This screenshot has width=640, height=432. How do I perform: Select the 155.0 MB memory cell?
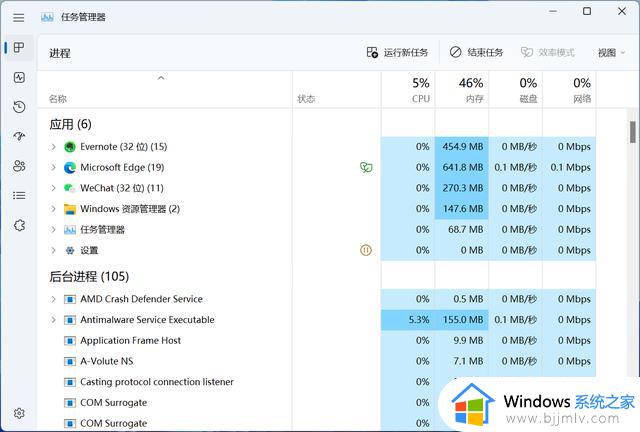pos(462,320)
